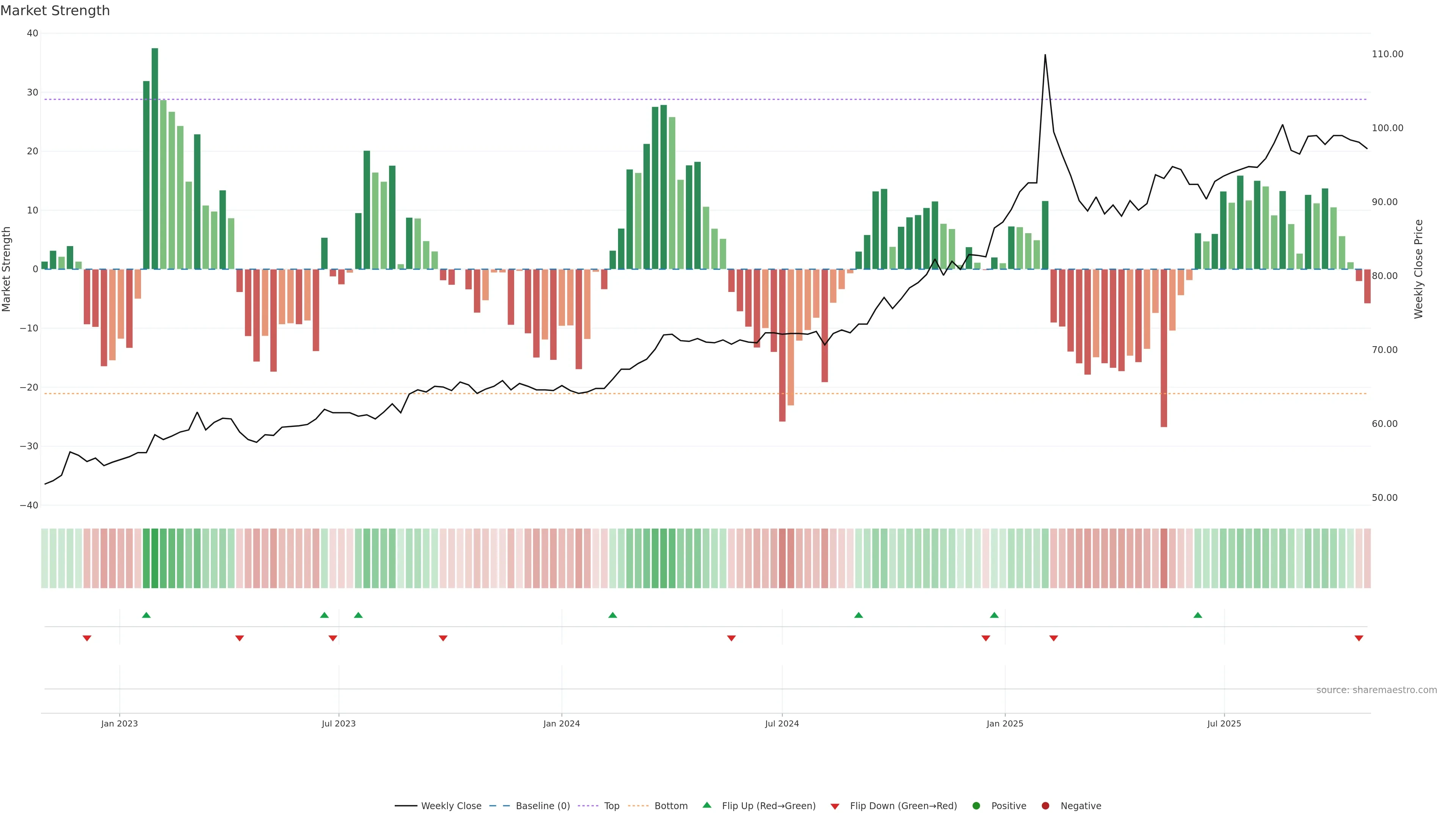
Task: Click the leftmost red flip-down triangle marker
Action: (87, 638)
